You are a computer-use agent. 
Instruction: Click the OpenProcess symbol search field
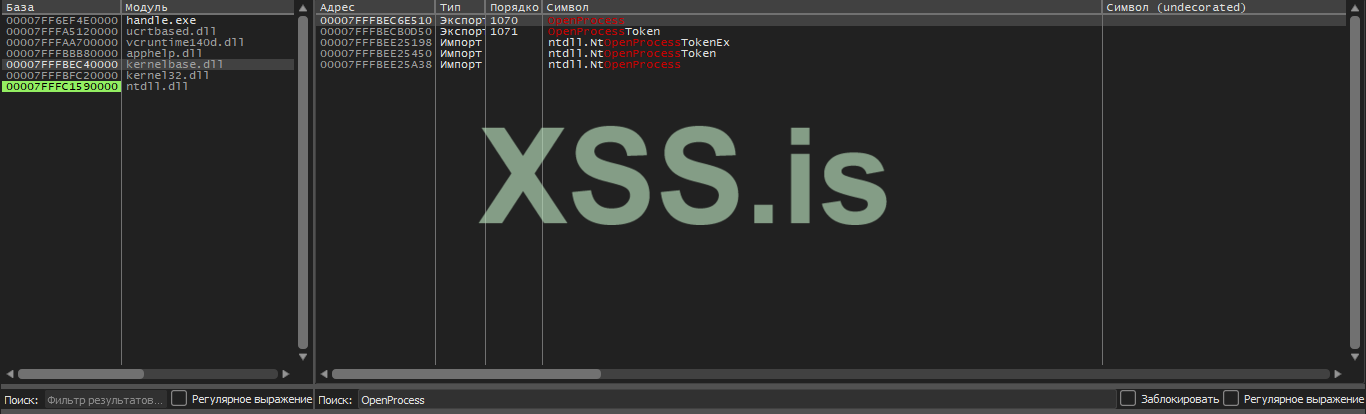[x=736, y=400]
